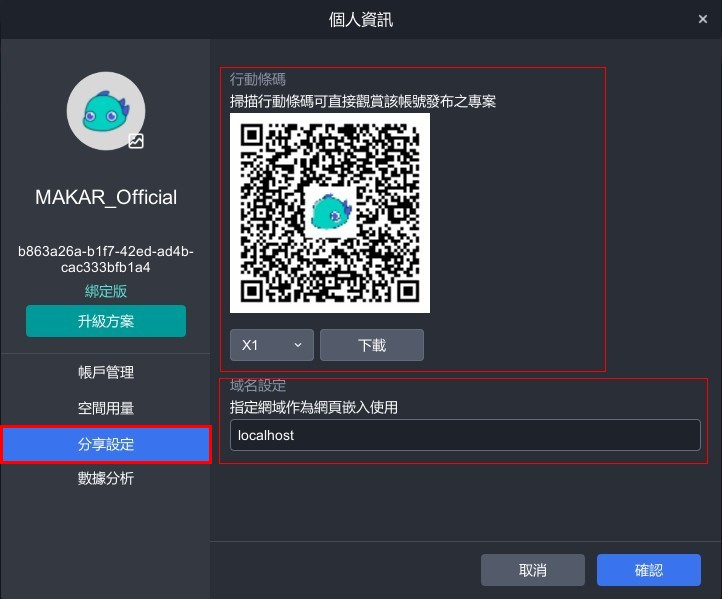Viewport: 722px width, 599px height.
Task: Click the MAKAR_Official username text
Action: [106, 197]
